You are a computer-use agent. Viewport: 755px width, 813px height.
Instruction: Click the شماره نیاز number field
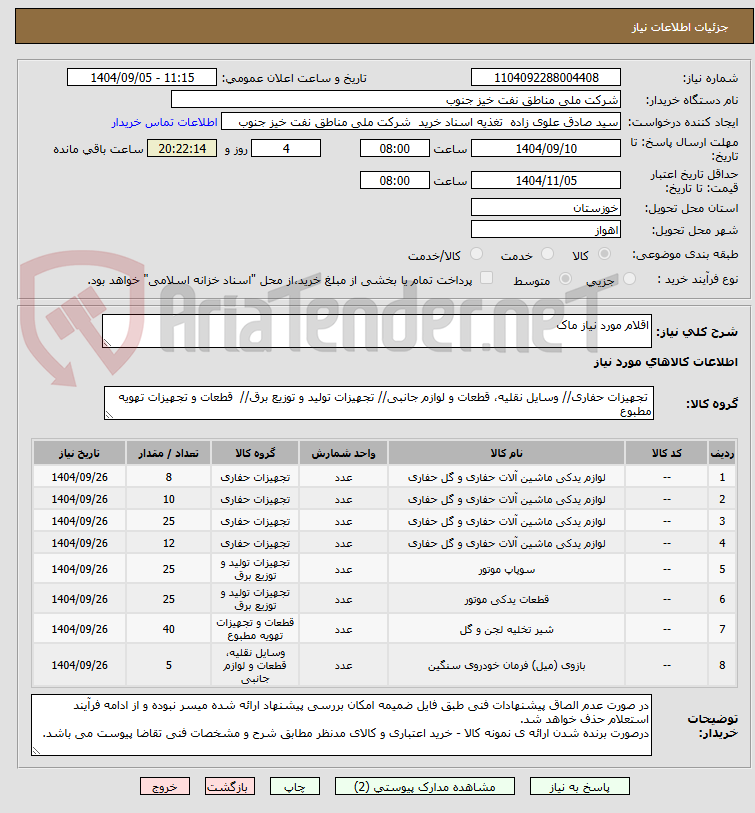coord(546,78)
